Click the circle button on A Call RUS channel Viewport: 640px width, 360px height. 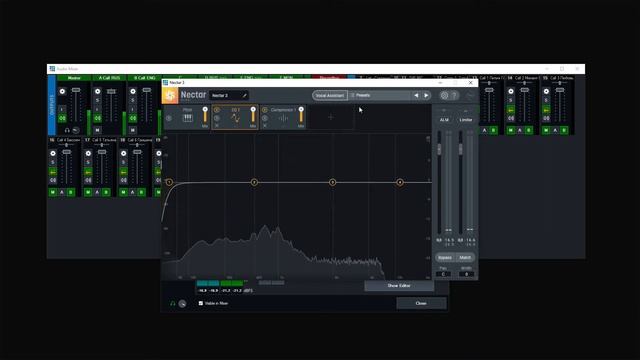[98, 91]
